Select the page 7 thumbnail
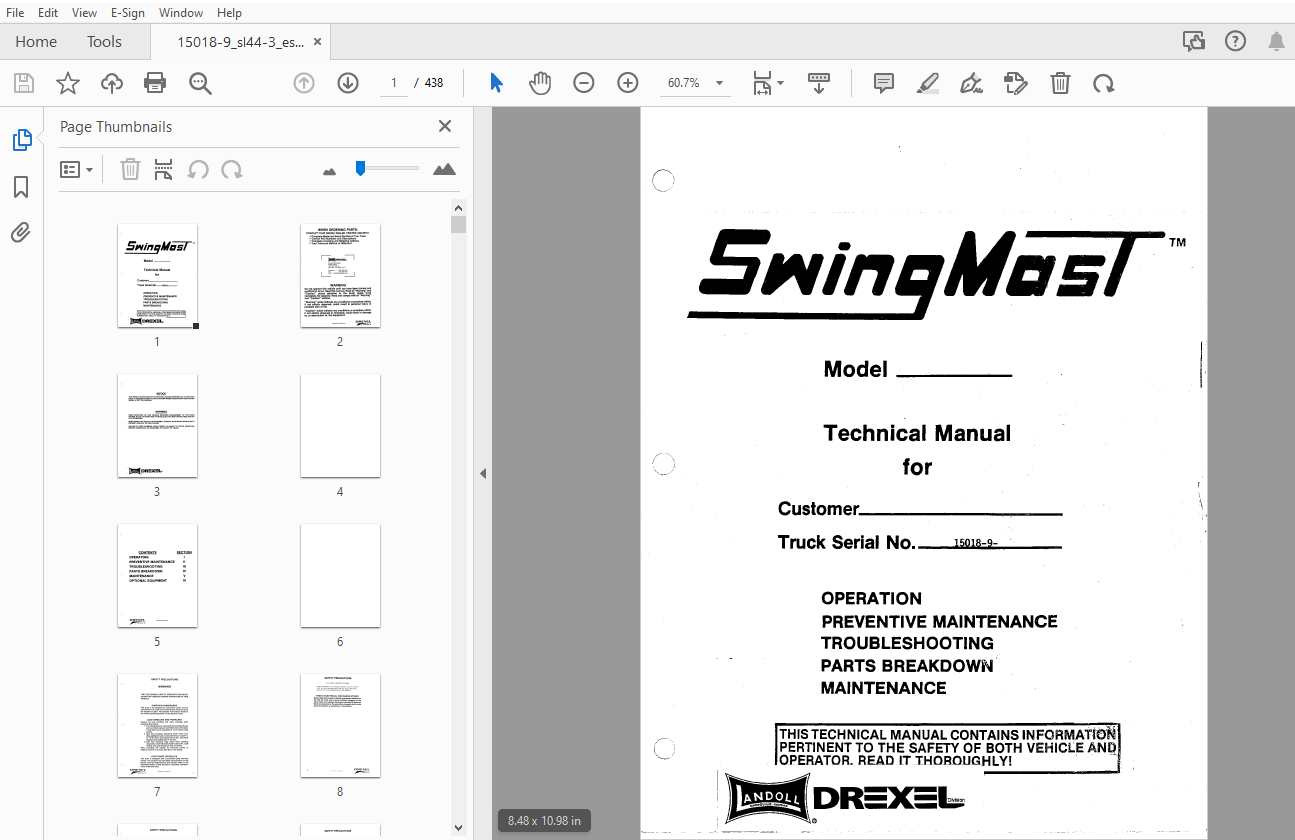 [157, 725]
